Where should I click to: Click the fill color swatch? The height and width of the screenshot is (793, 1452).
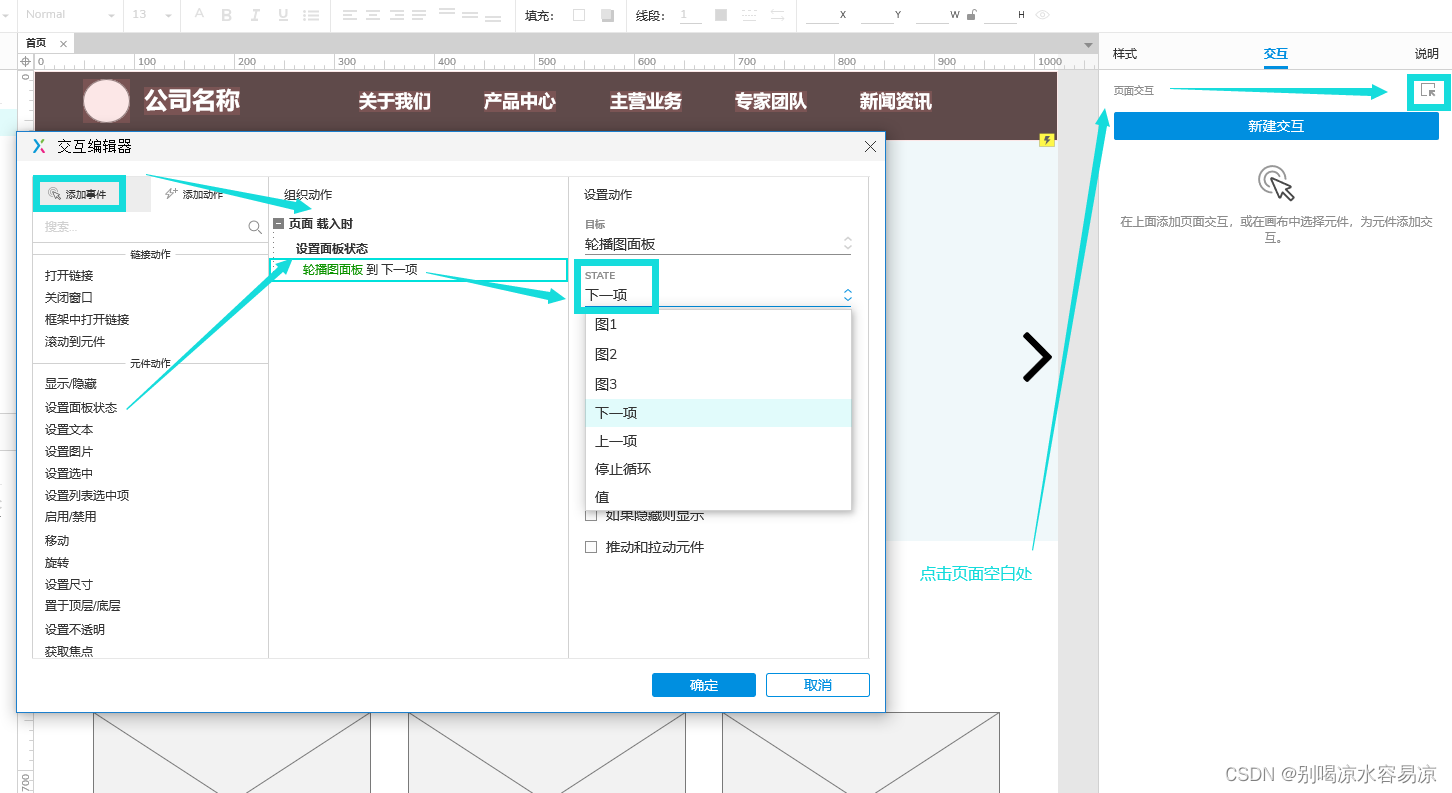pyautogui.click(x=579, y=15)
